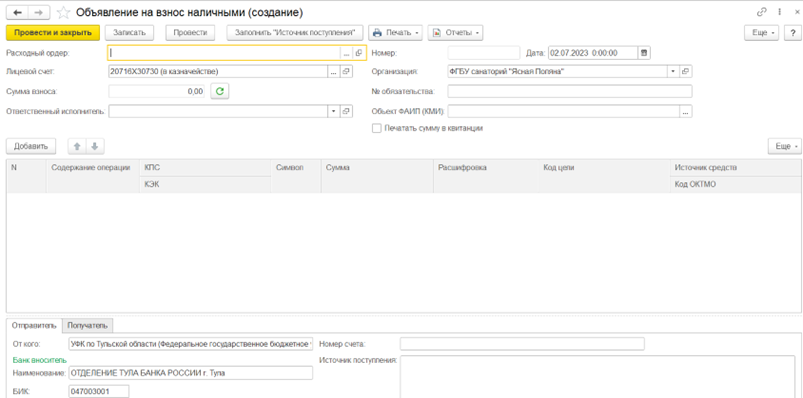The width and height of the screenshot is (803, 398).
Task: Choose Расходный ордер via ellipsis button
Action: click(347, 53)
